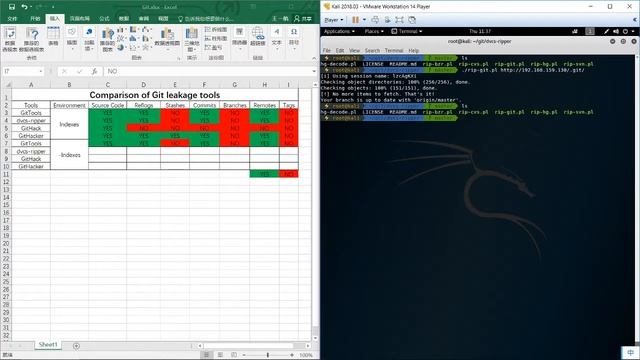The width and height of the screenshot is (640, 360).
Task: Switch Excel to Page Layout view
Action: [x=220, y=355]
